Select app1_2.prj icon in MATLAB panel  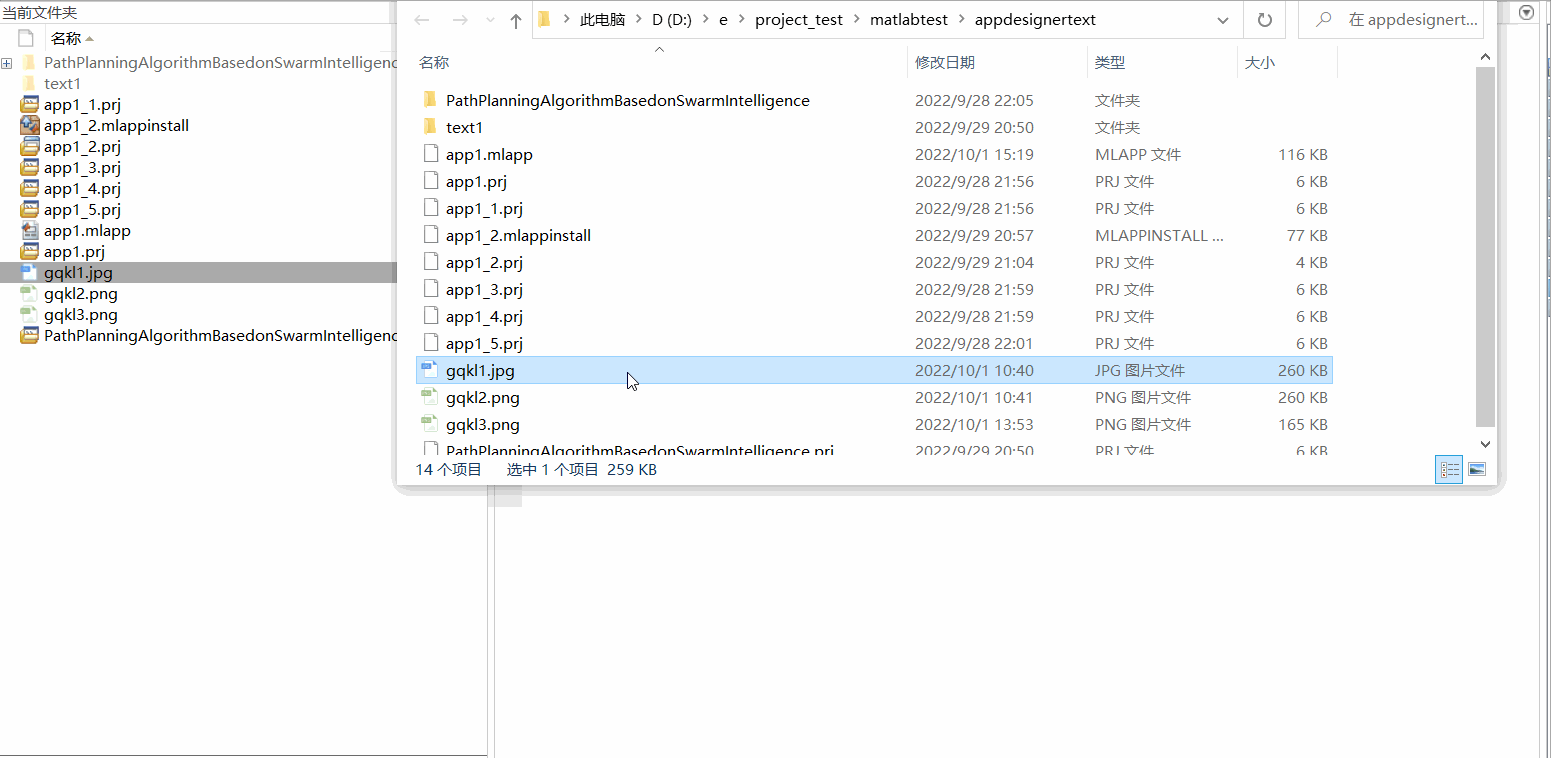(30, 147)
